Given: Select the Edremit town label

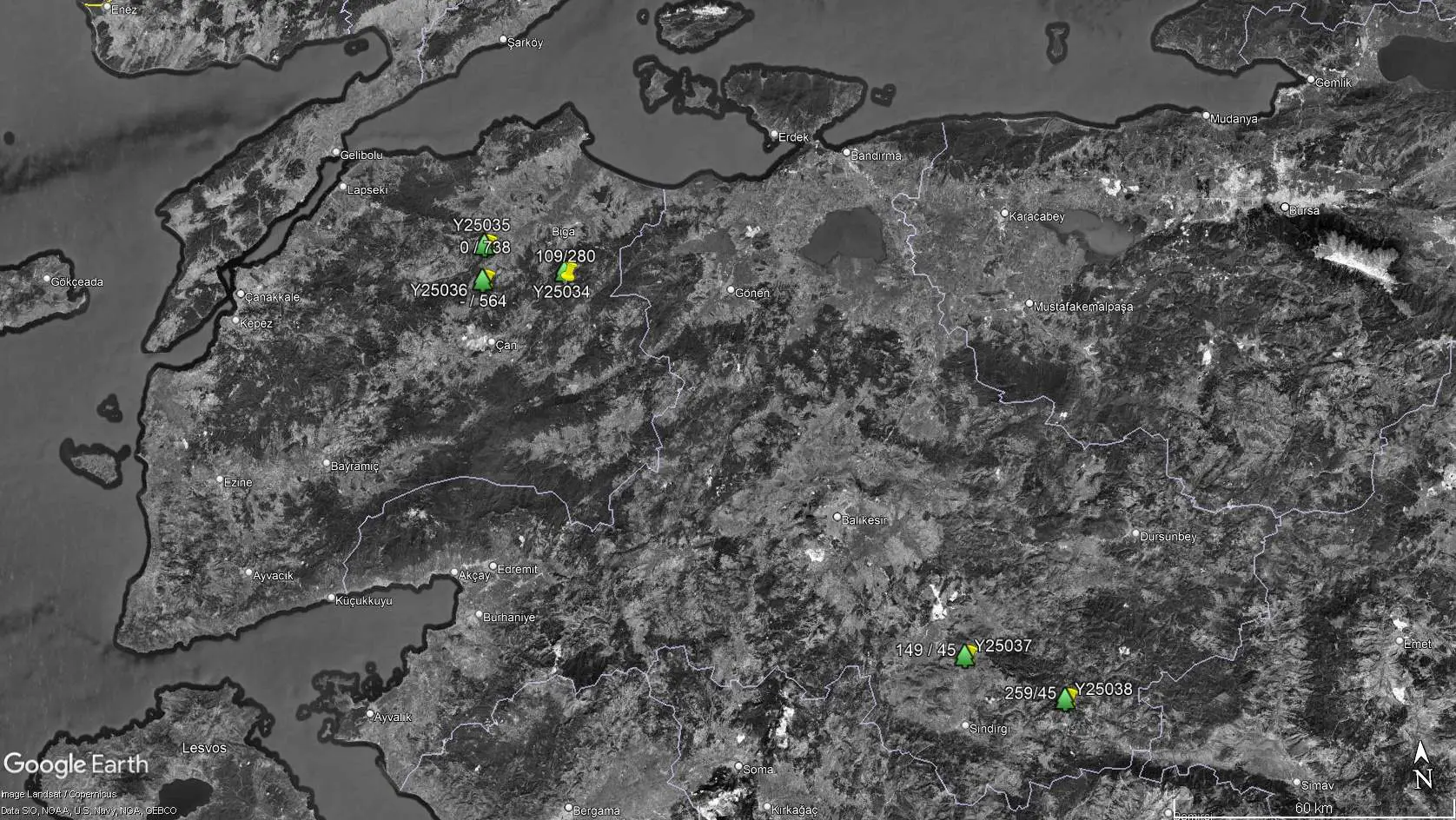Looking at the screenshot, I should pyautogui.click(x=517, y=569).
